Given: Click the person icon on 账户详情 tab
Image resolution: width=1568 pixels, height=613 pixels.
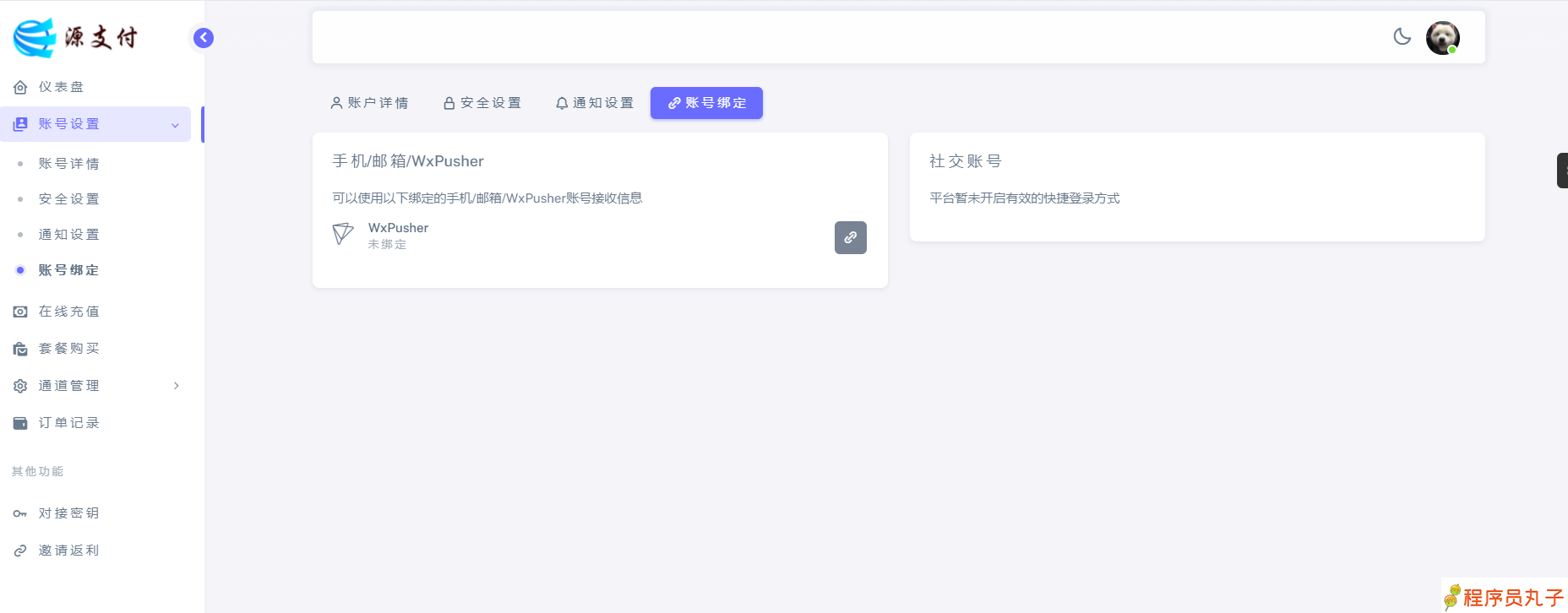Looking at the screenshot, I should point(336,103).
